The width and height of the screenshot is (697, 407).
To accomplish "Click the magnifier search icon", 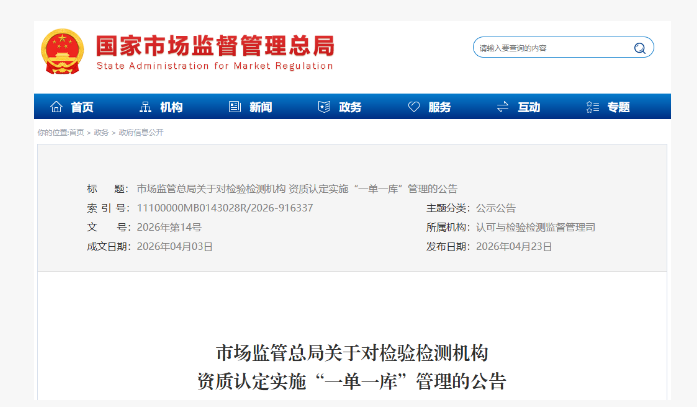I will 640,48.
